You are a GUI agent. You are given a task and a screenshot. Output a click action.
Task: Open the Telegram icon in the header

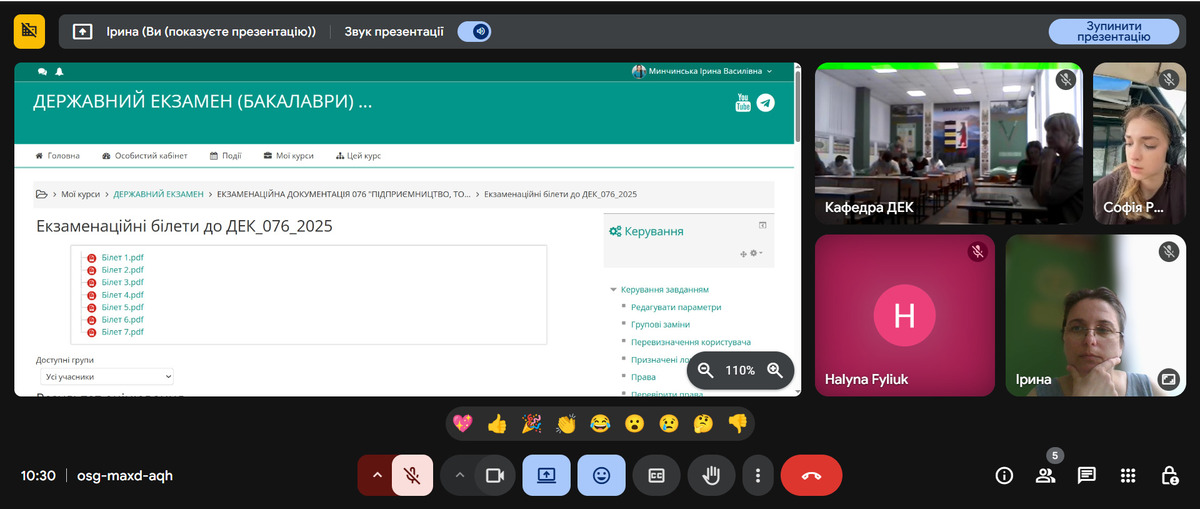[766, 102]
